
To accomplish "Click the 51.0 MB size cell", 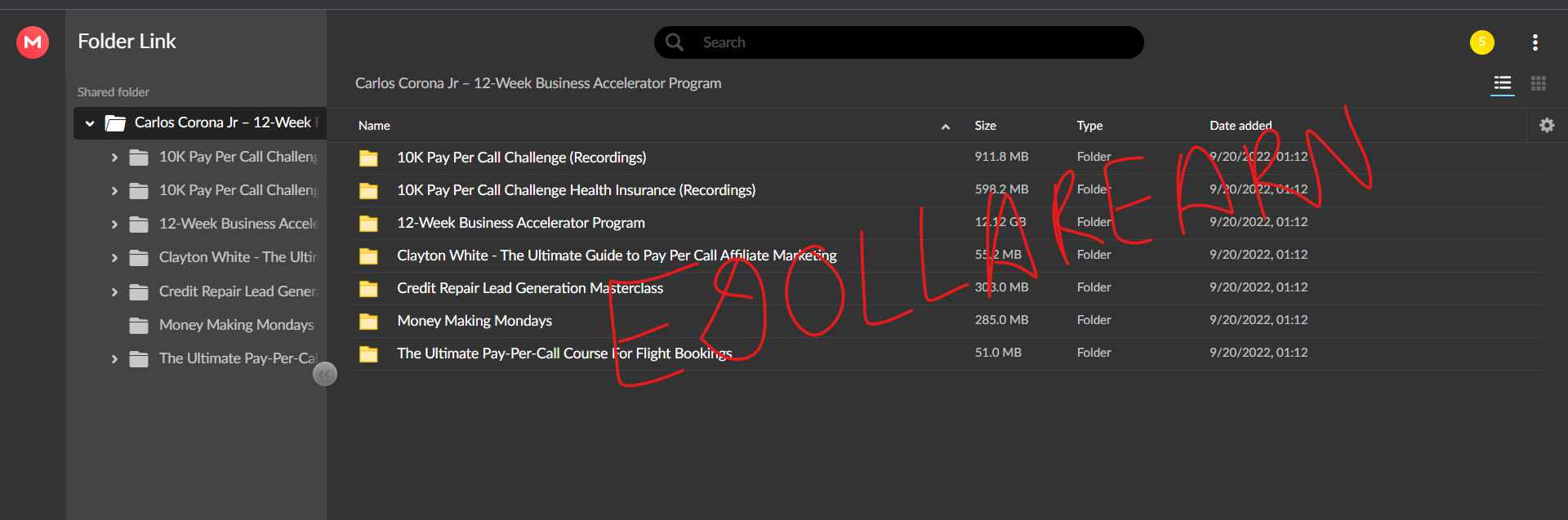I will (998, 353).
